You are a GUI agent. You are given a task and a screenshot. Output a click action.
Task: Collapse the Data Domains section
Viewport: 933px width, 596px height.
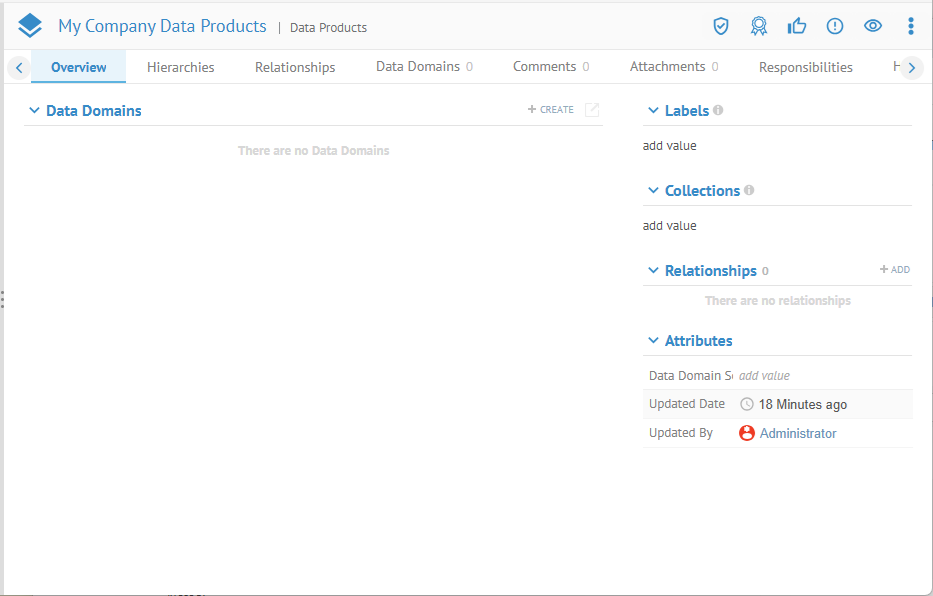[35, 111]
